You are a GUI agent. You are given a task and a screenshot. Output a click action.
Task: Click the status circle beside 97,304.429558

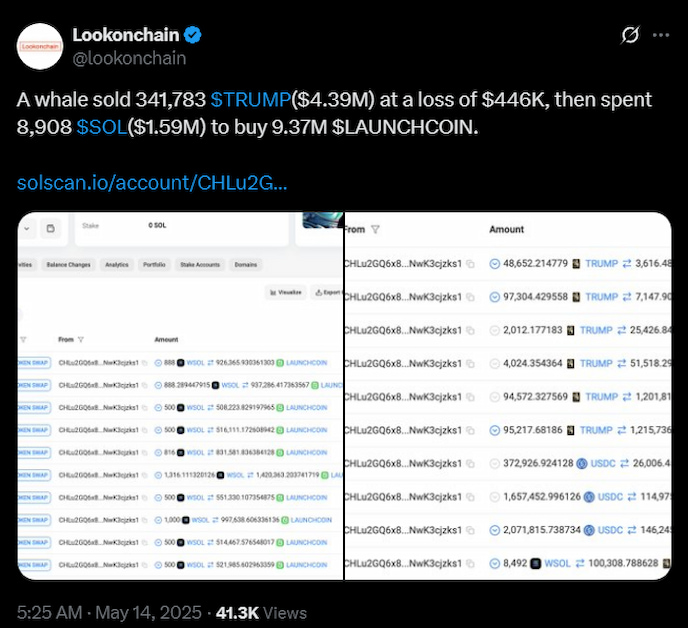click(494, 297)
